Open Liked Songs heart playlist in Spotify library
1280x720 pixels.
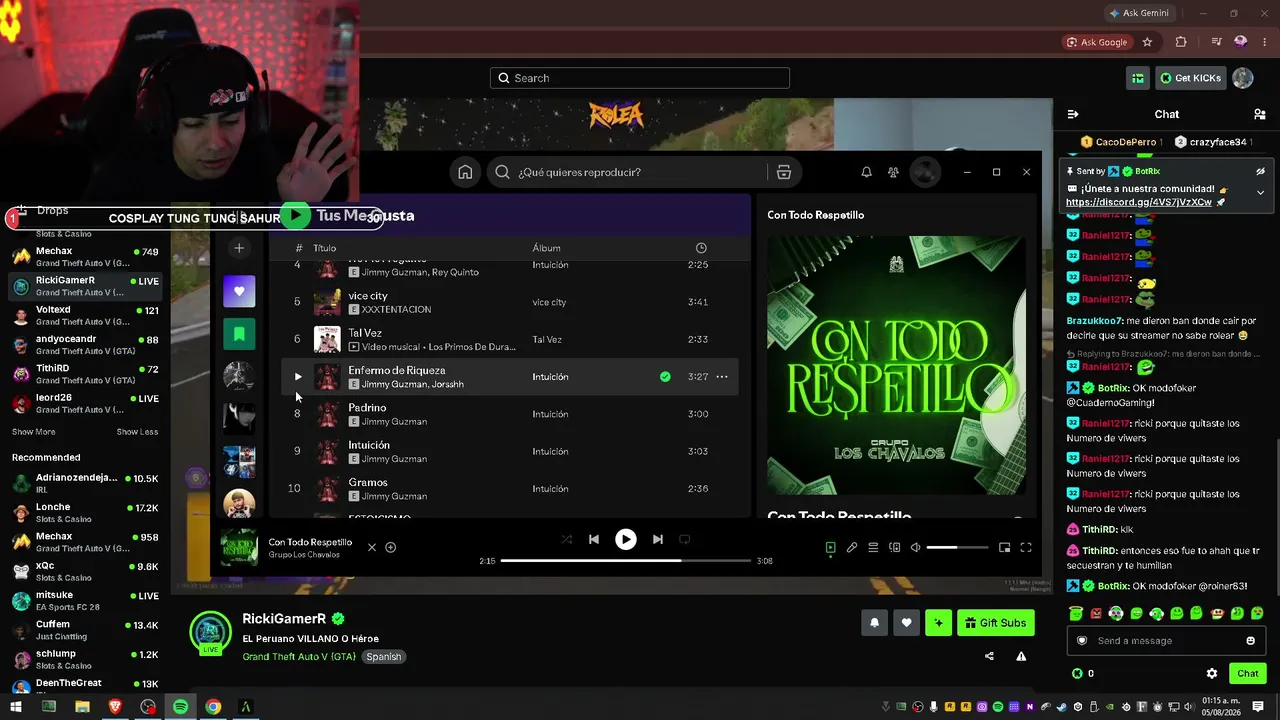(x=239, y=291)
